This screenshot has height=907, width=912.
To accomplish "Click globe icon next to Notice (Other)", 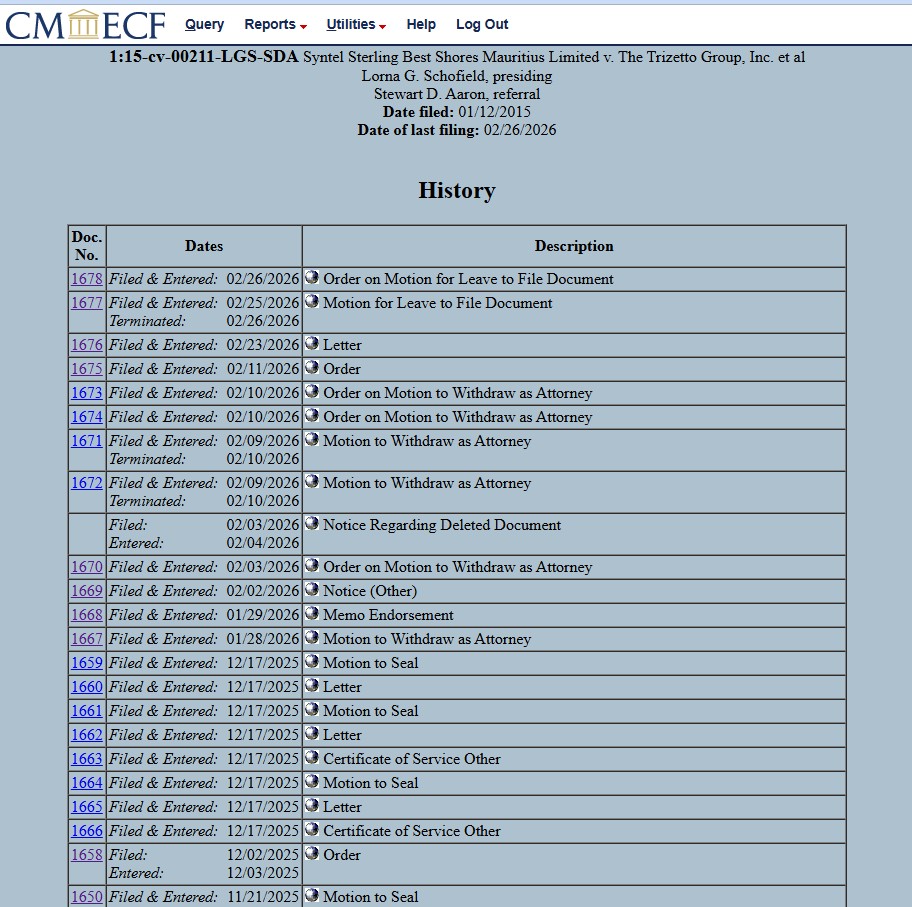I will pos(312,590).
